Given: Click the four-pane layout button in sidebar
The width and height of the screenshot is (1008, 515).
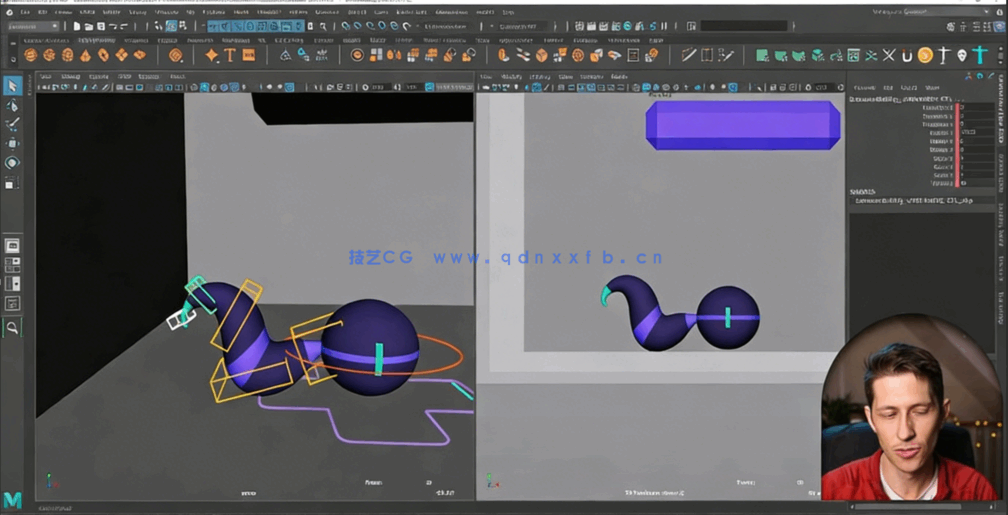Looking at the screenshot, I should click(x=12, y=265).
